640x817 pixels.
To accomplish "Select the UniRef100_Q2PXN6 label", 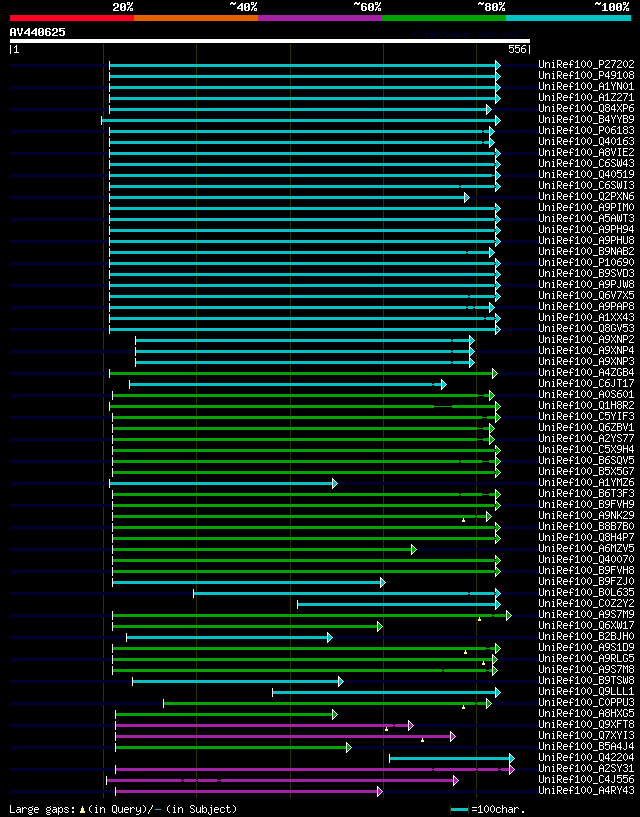I will click(x=586, y=196).
